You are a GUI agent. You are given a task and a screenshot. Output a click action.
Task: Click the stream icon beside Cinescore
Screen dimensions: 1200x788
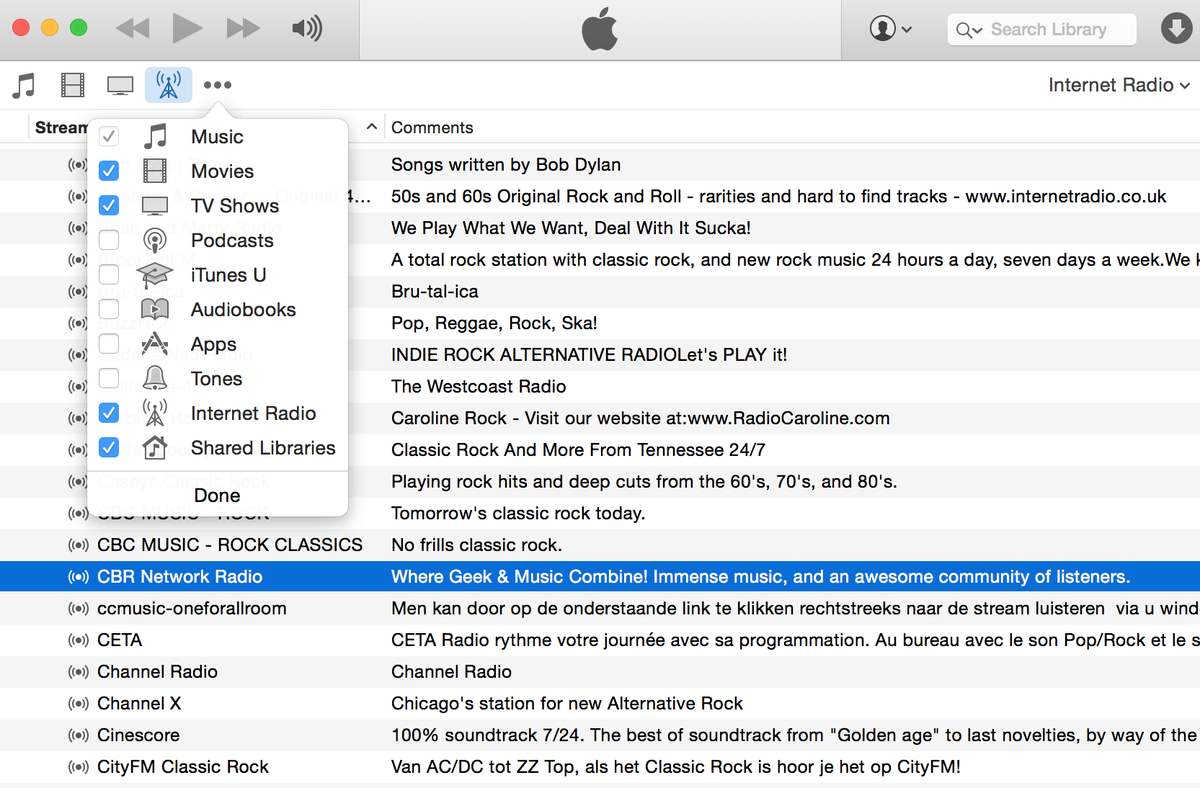tap(78, 735)
